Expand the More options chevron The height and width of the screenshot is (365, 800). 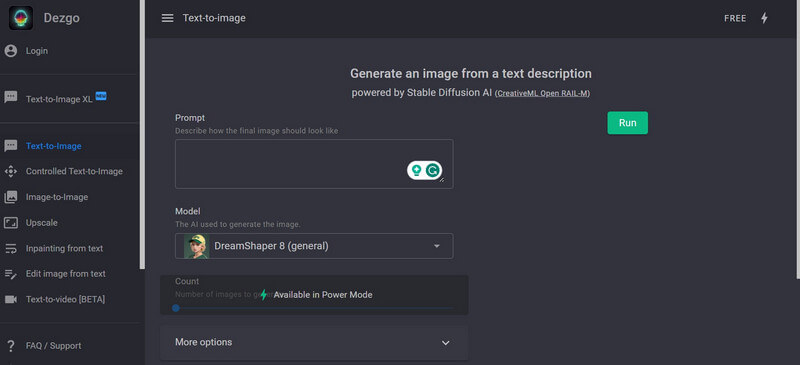445,343
